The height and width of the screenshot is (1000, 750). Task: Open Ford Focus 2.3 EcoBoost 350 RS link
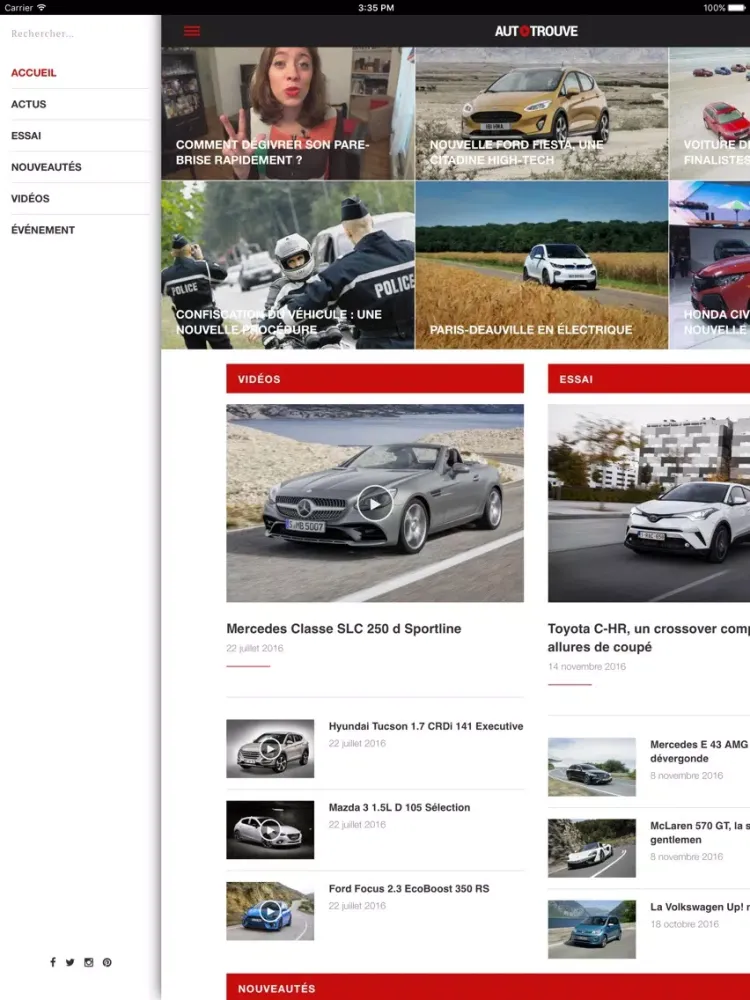coord(409,888)
